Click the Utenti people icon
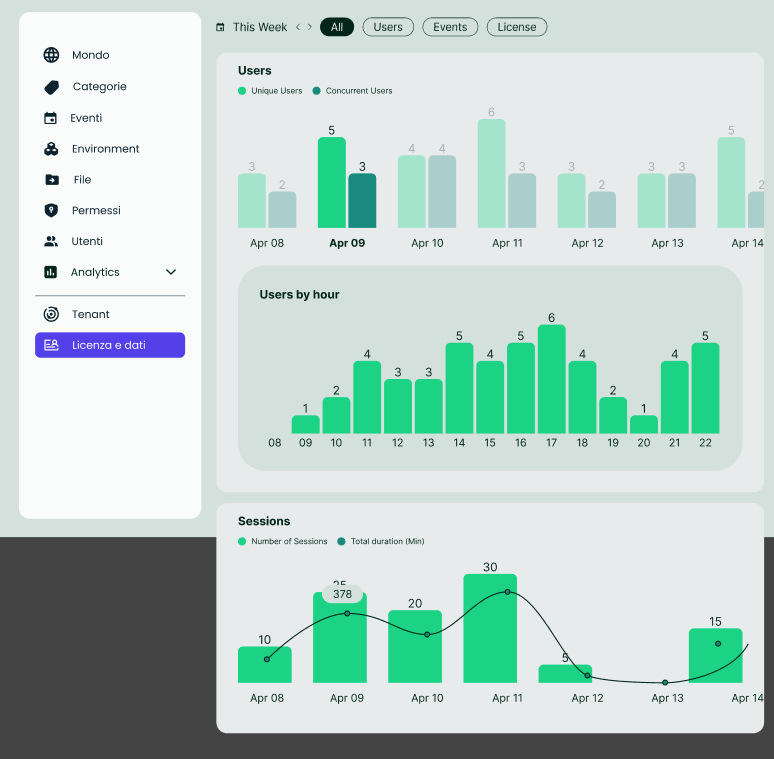Image resolution: width=774 pixels, height=759 pixels. (x=51, y=241)
